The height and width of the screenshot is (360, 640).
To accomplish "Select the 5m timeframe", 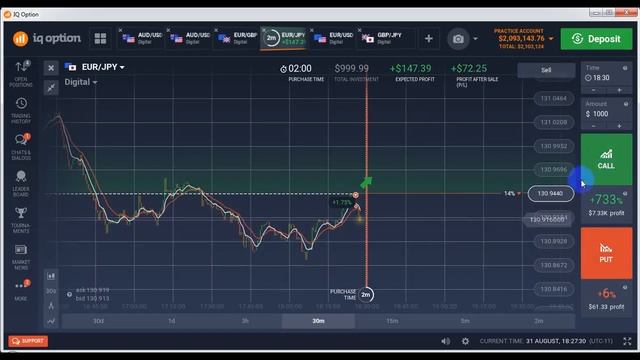I will click(x=465, y=321).
